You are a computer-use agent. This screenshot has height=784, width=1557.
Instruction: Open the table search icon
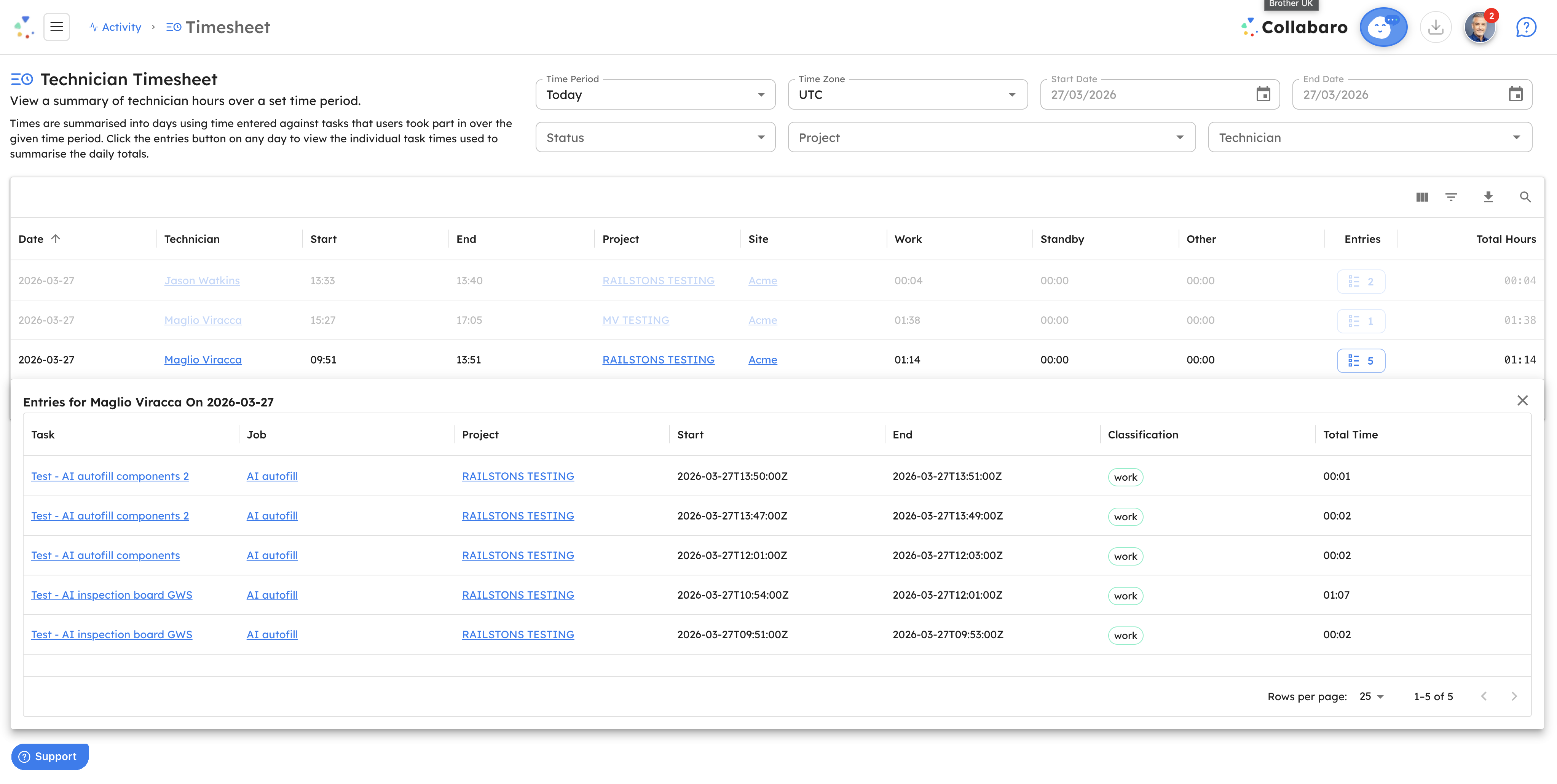(x=1525, y=197)
